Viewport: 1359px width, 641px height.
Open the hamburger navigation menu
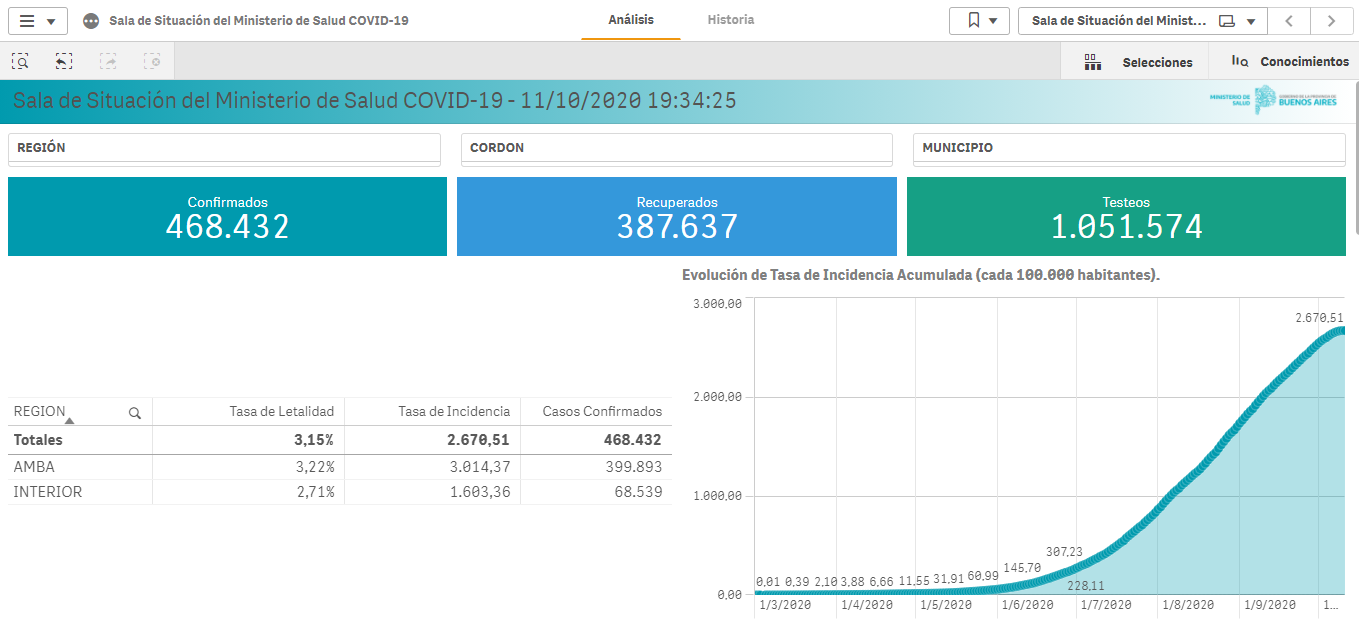tap(37, 21)
